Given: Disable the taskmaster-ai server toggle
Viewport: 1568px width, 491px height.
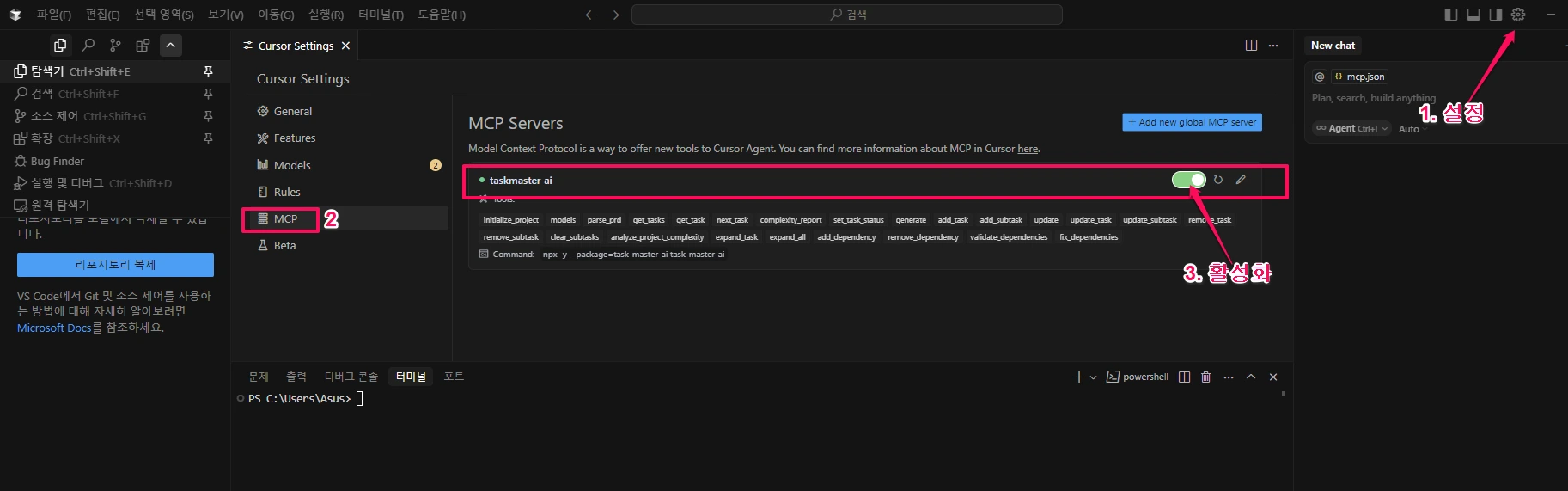Looking at the screenshot, I should tap(1189, 180).
